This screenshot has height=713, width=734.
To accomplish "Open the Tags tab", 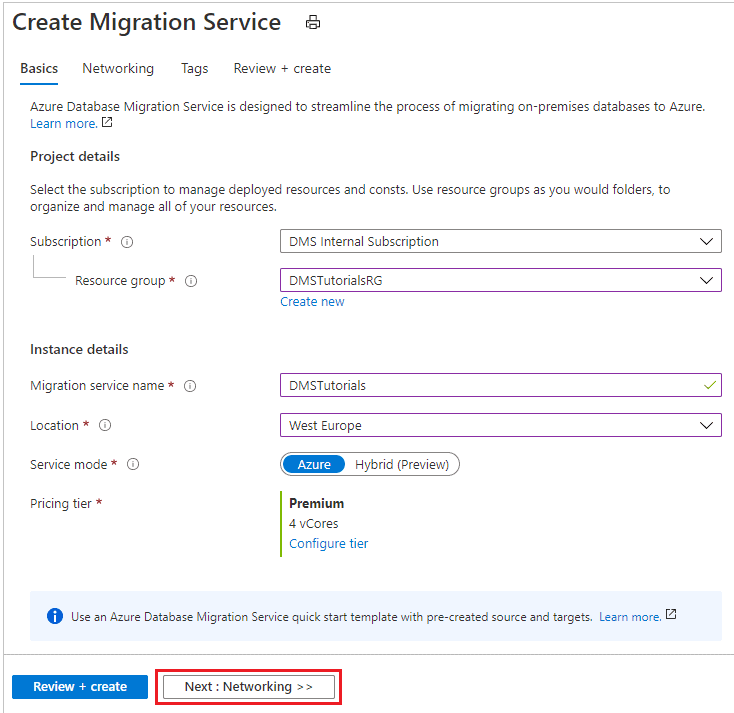I will [x=195, y=69].
